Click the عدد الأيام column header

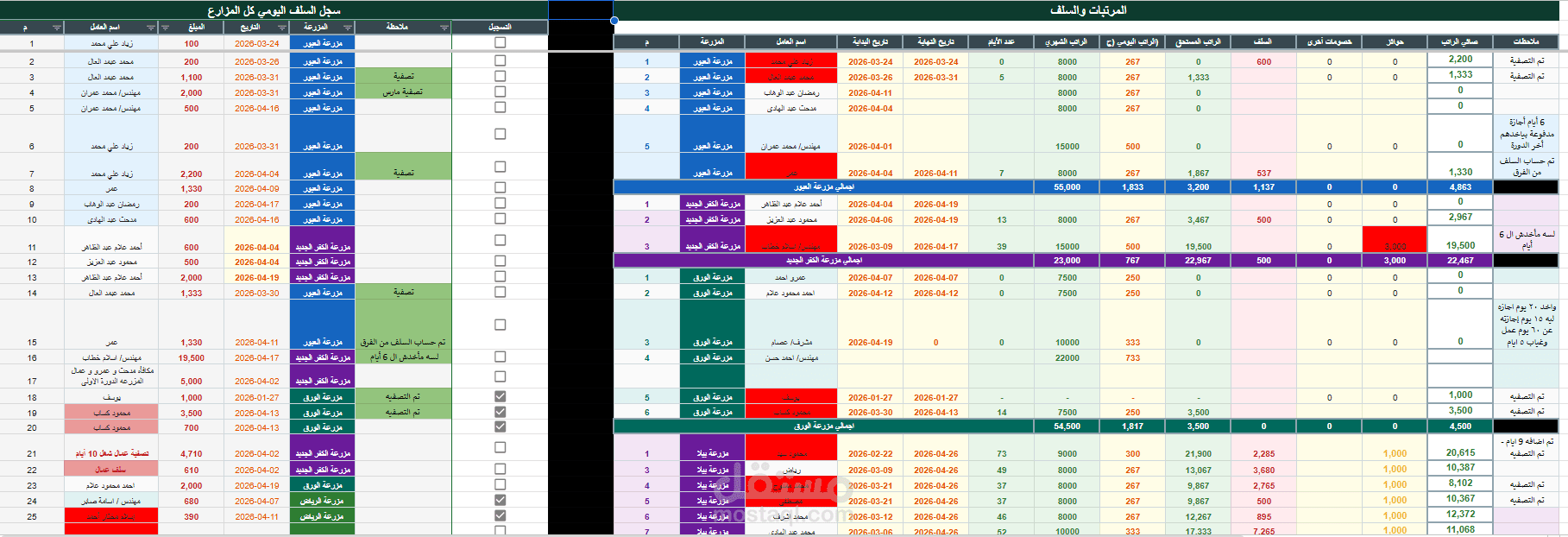[x=1001, y=41]
